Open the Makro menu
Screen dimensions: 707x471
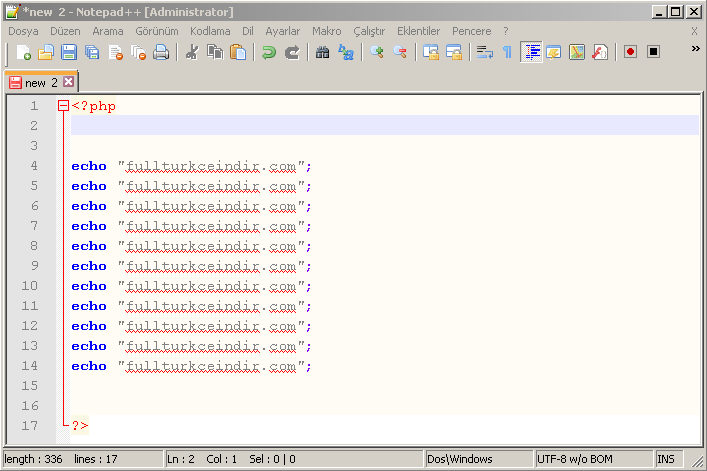click(327, 31)
